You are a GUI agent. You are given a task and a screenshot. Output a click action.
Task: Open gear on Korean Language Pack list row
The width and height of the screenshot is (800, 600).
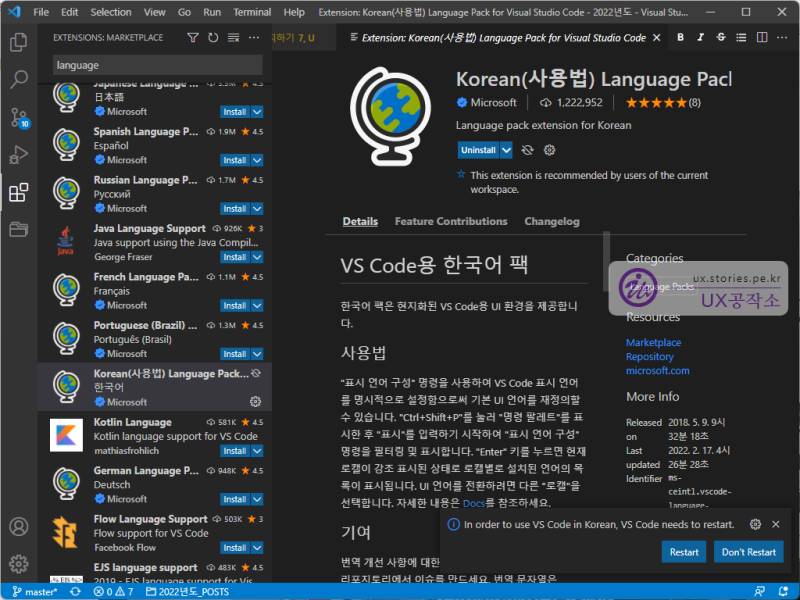(x=256, y=402)
